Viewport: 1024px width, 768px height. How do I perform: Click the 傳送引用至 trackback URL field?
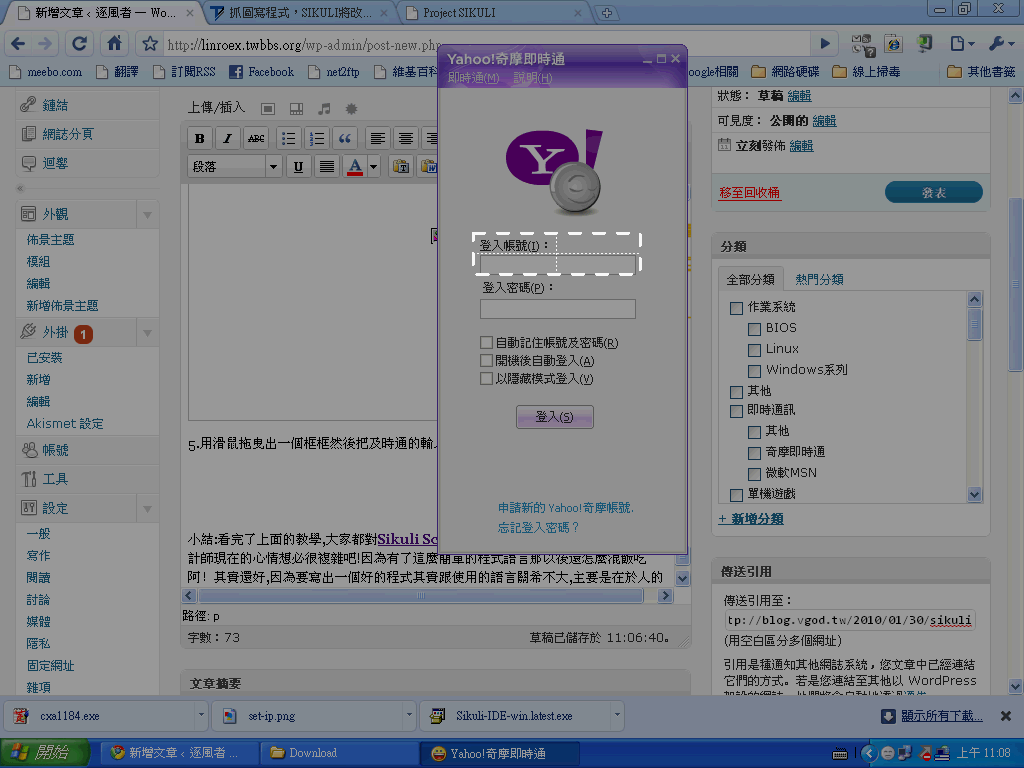click(850, 620)
